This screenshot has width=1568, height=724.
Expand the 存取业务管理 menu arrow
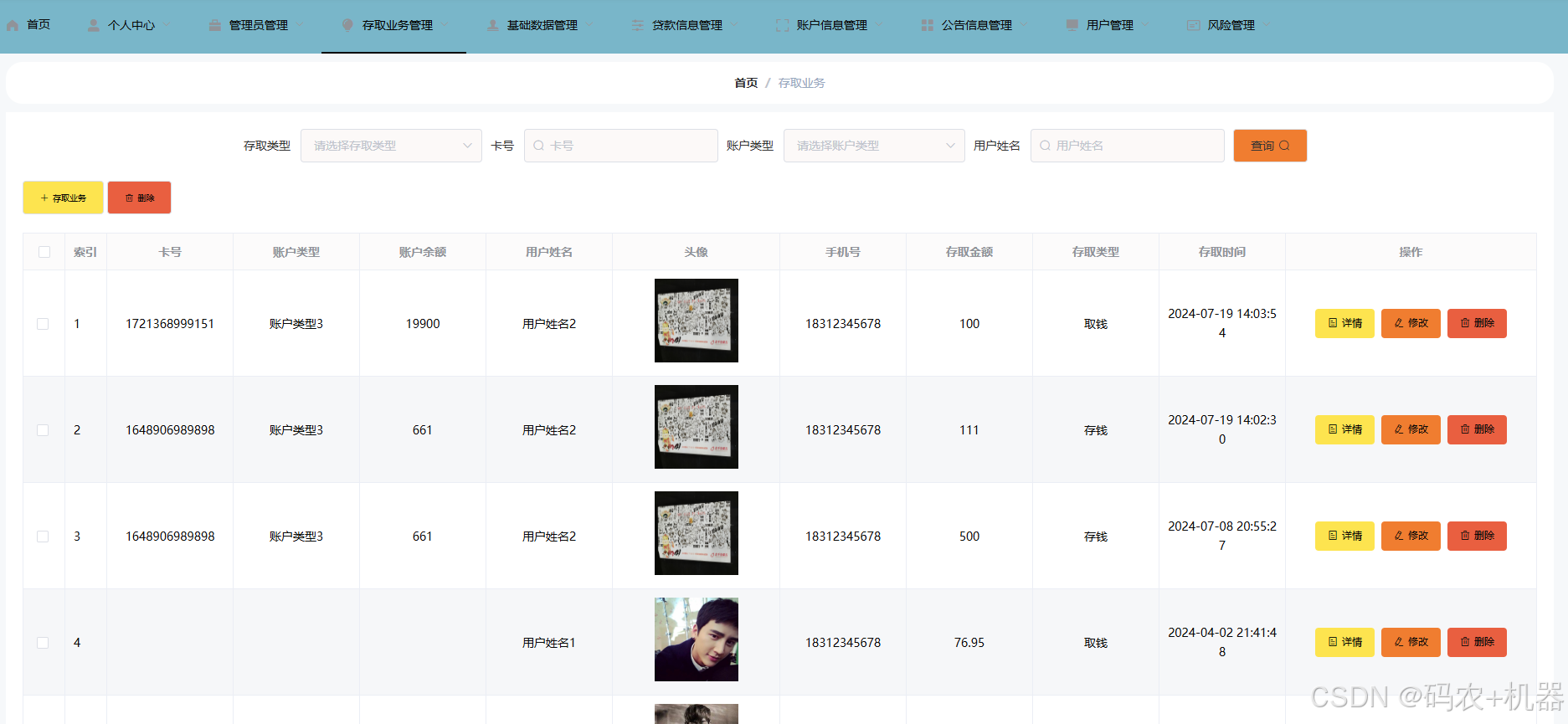coord(445,25)
